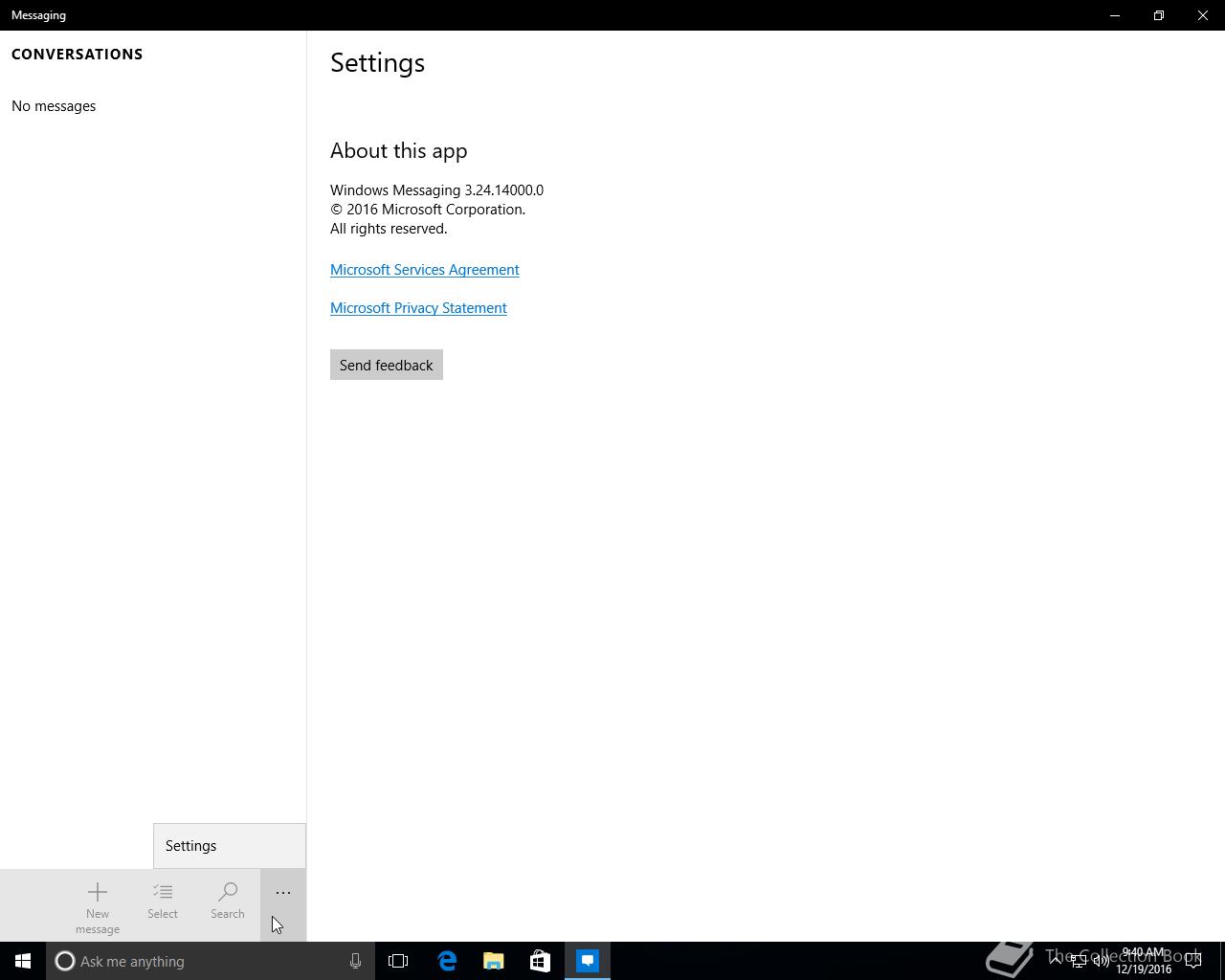1225x980 pixels.
Task: Start a New message
Action: 98,905
